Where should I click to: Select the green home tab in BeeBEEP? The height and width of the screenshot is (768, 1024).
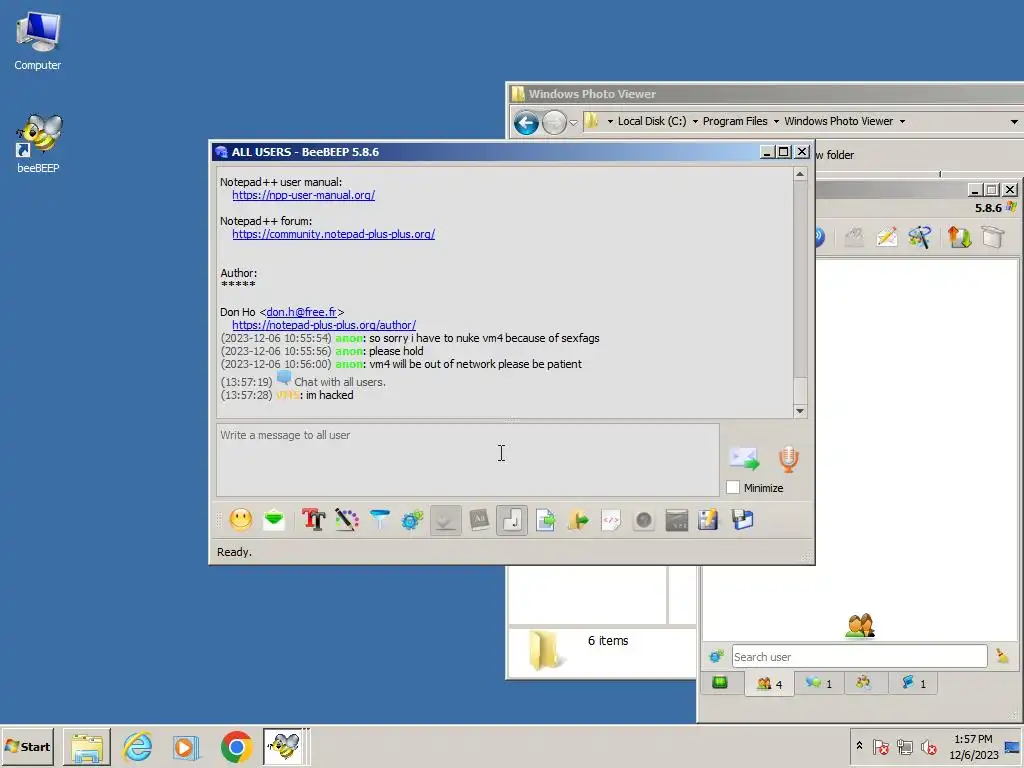click(720, 683)
